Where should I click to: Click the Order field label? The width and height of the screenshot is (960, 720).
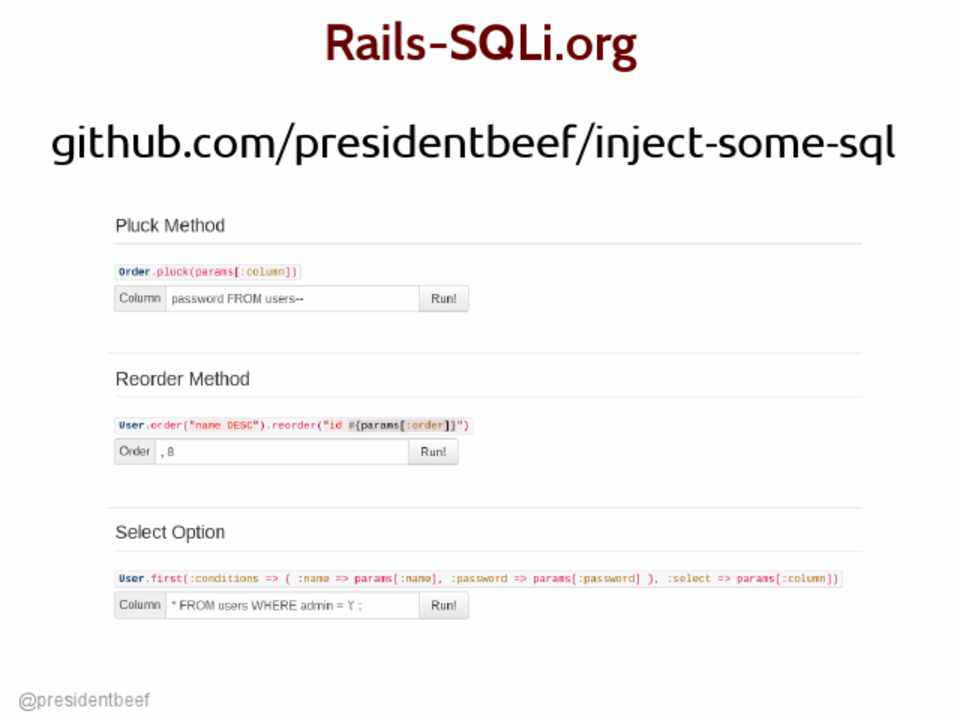point(134,452)
